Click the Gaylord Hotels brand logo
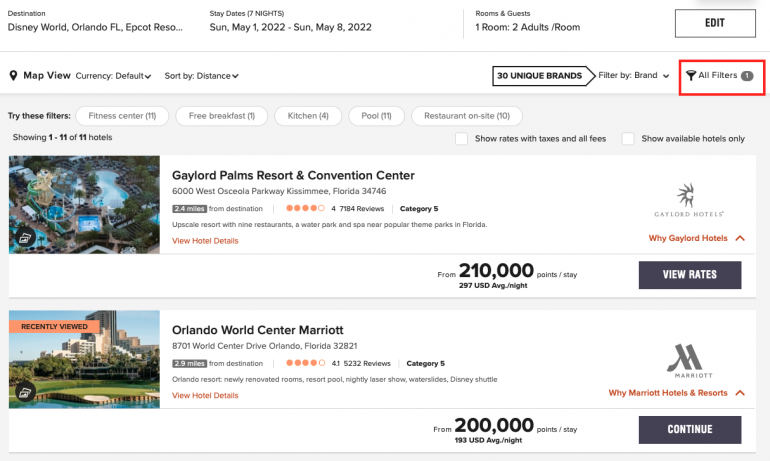The width and height of the screenshot is (770, 461). pyautogui.click(x=686, y=200)
